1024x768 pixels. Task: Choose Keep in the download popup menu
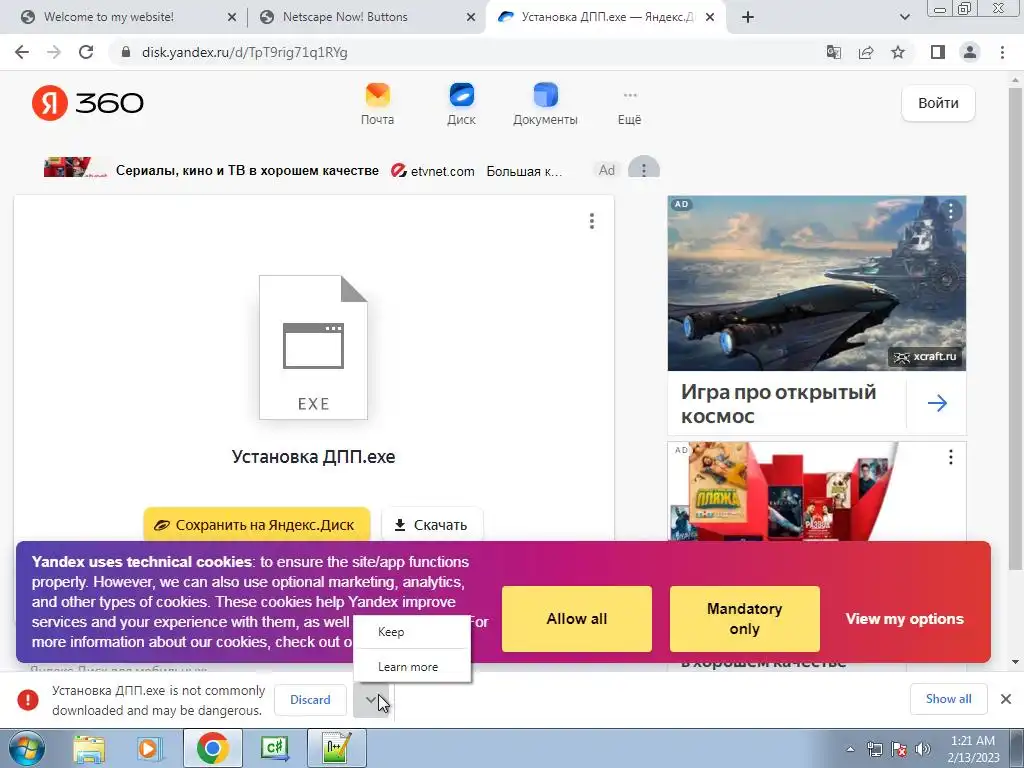(411, 632)
